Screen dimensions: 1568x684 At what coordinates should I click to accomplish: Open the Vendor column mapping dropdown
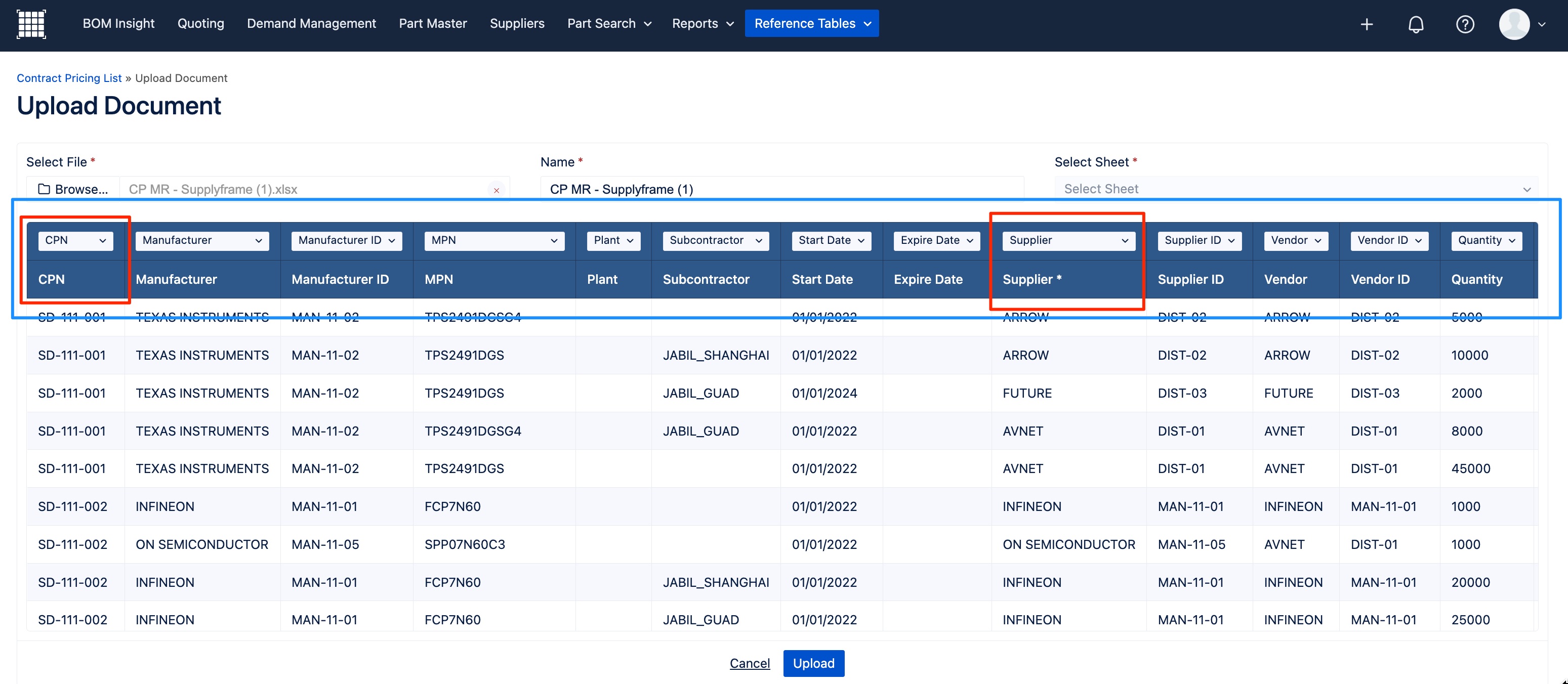1296,240
